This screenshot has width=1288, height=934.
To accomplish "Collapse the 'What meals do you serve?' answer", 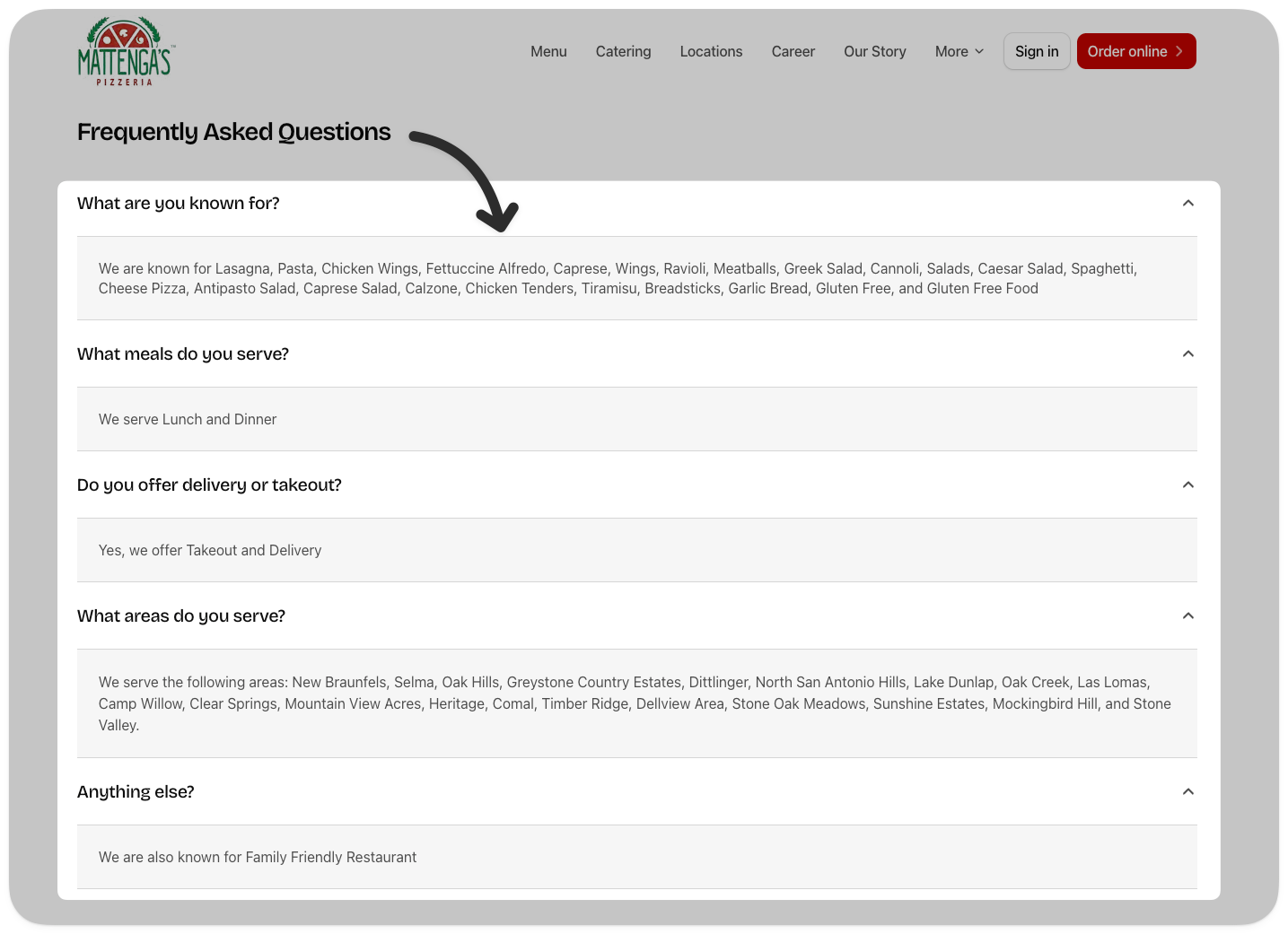I will click(1188, 354).
